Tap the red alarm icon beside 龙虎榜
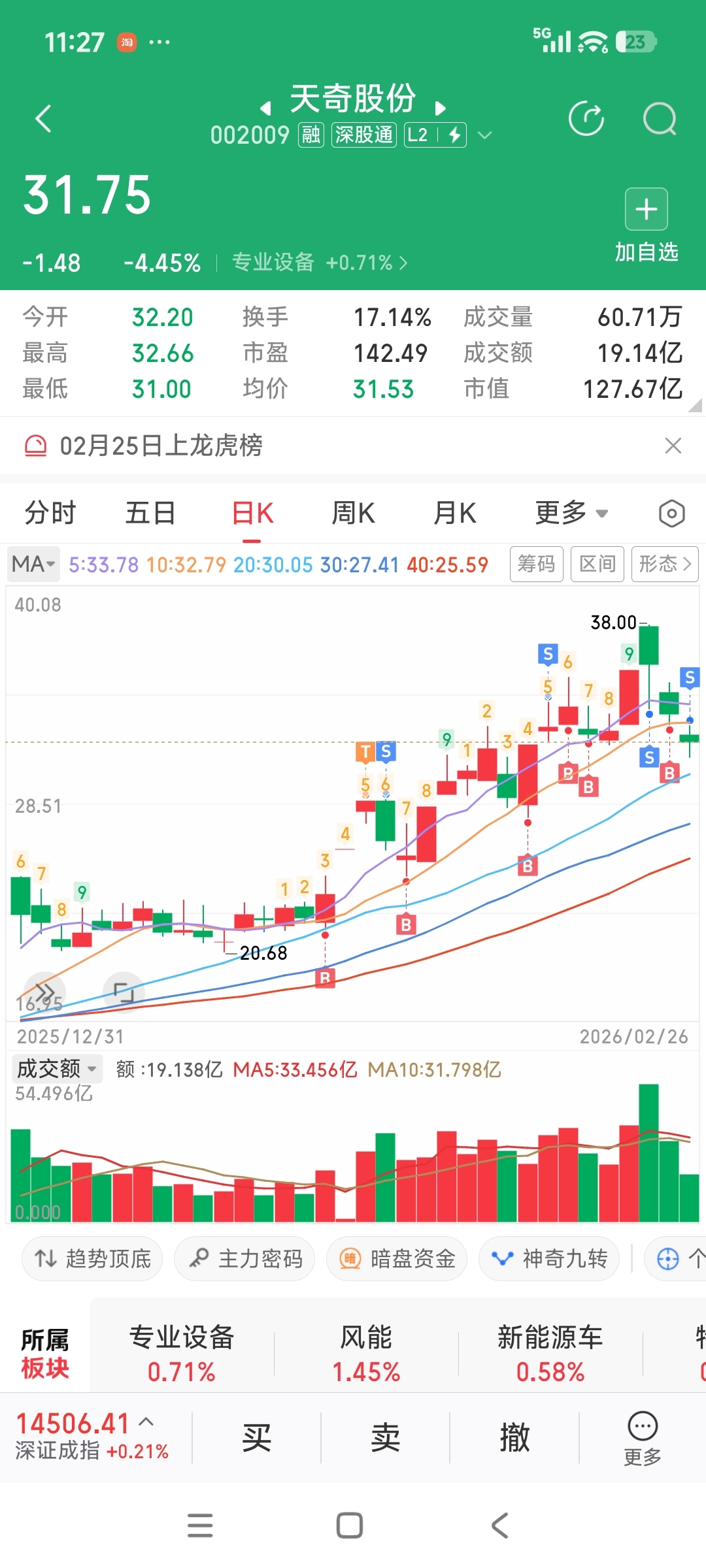The image size is (706, 1568). click(x=35, y=446)
